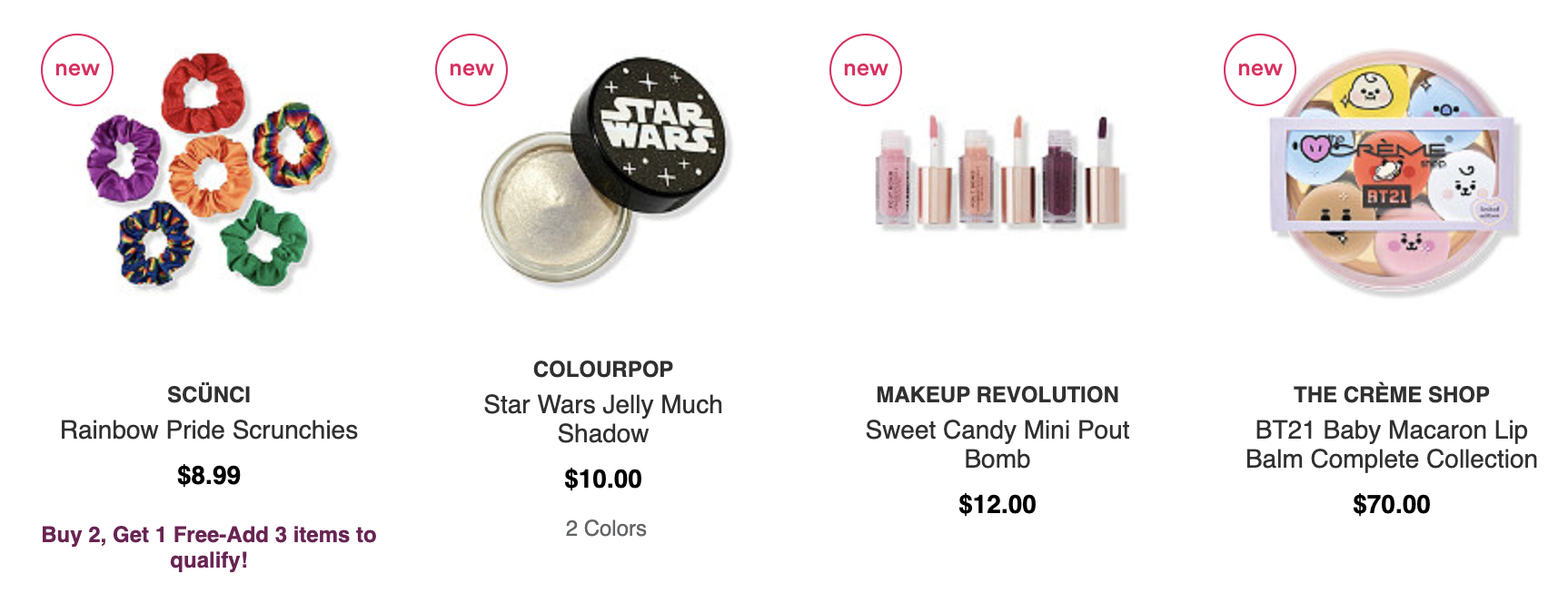Open the Sweet Candy Mini Pout Bomb title
1568x603 pixels.
point(997,444)
